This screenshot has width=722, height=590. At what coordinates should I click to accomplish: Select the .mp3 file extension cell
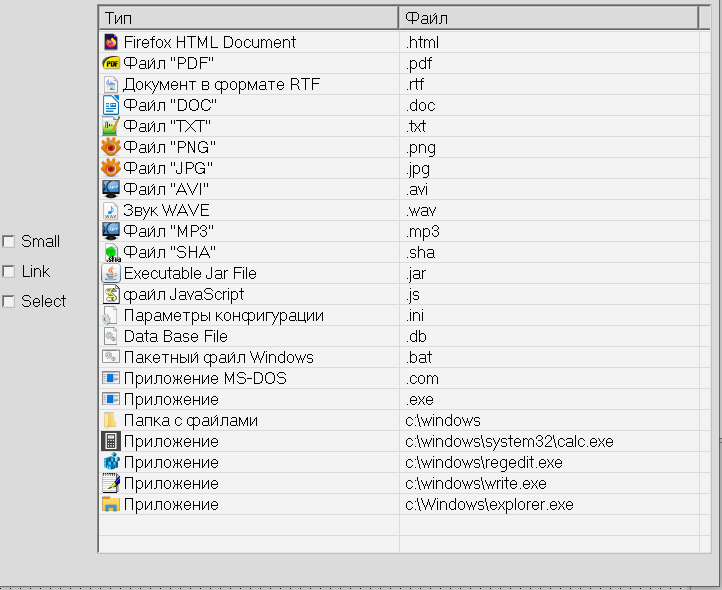[x=423, y=231]
